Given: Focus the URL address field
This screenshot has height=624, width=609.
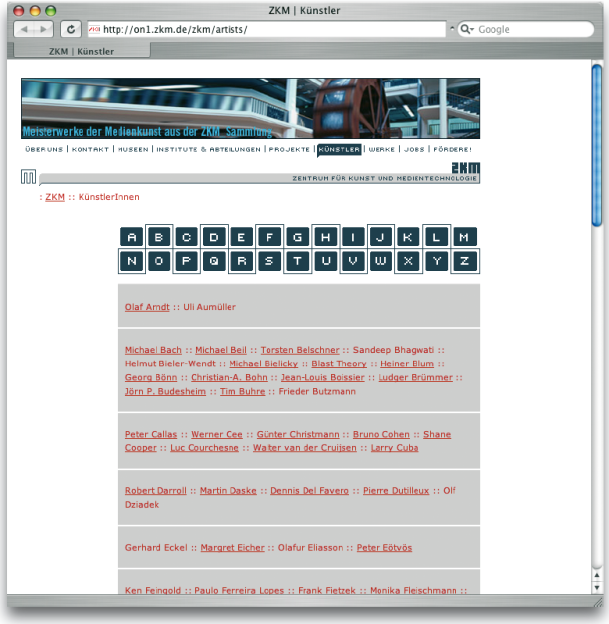Looking at the screenshot, I should coord(267,29).
